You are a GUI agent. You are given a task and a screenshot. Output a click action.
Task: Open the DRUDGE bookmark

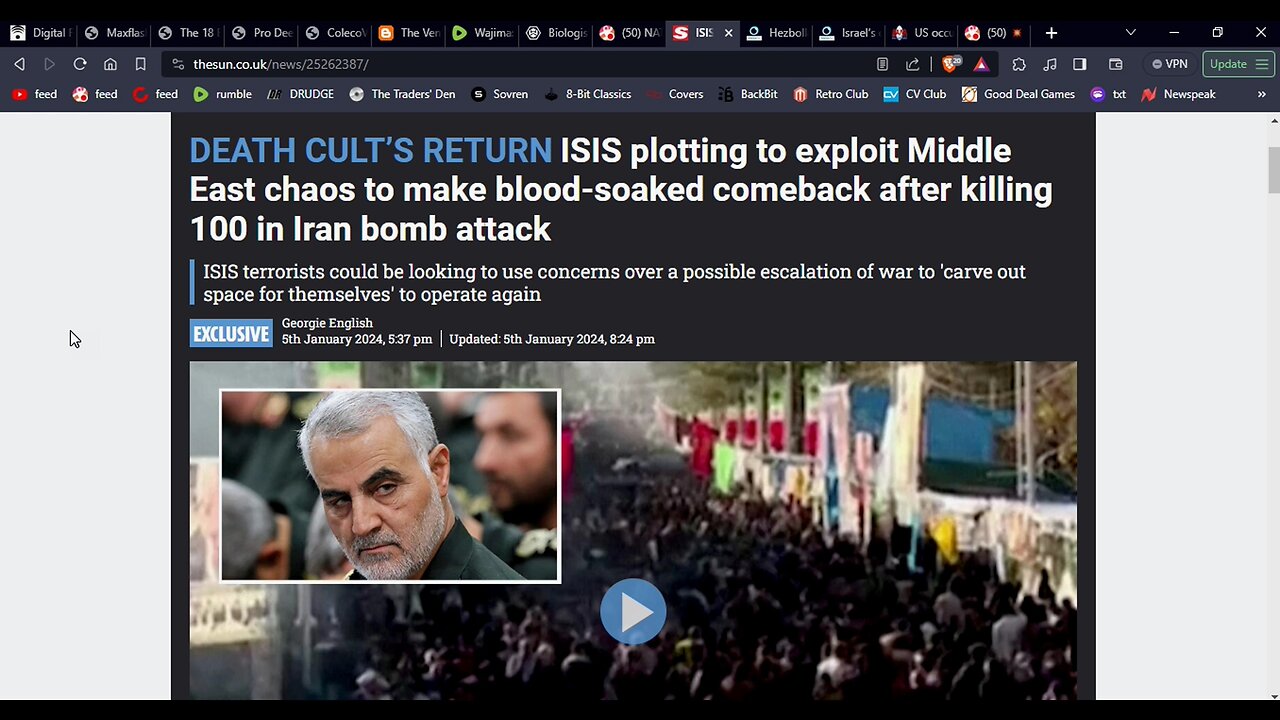[x=300, y=94]
